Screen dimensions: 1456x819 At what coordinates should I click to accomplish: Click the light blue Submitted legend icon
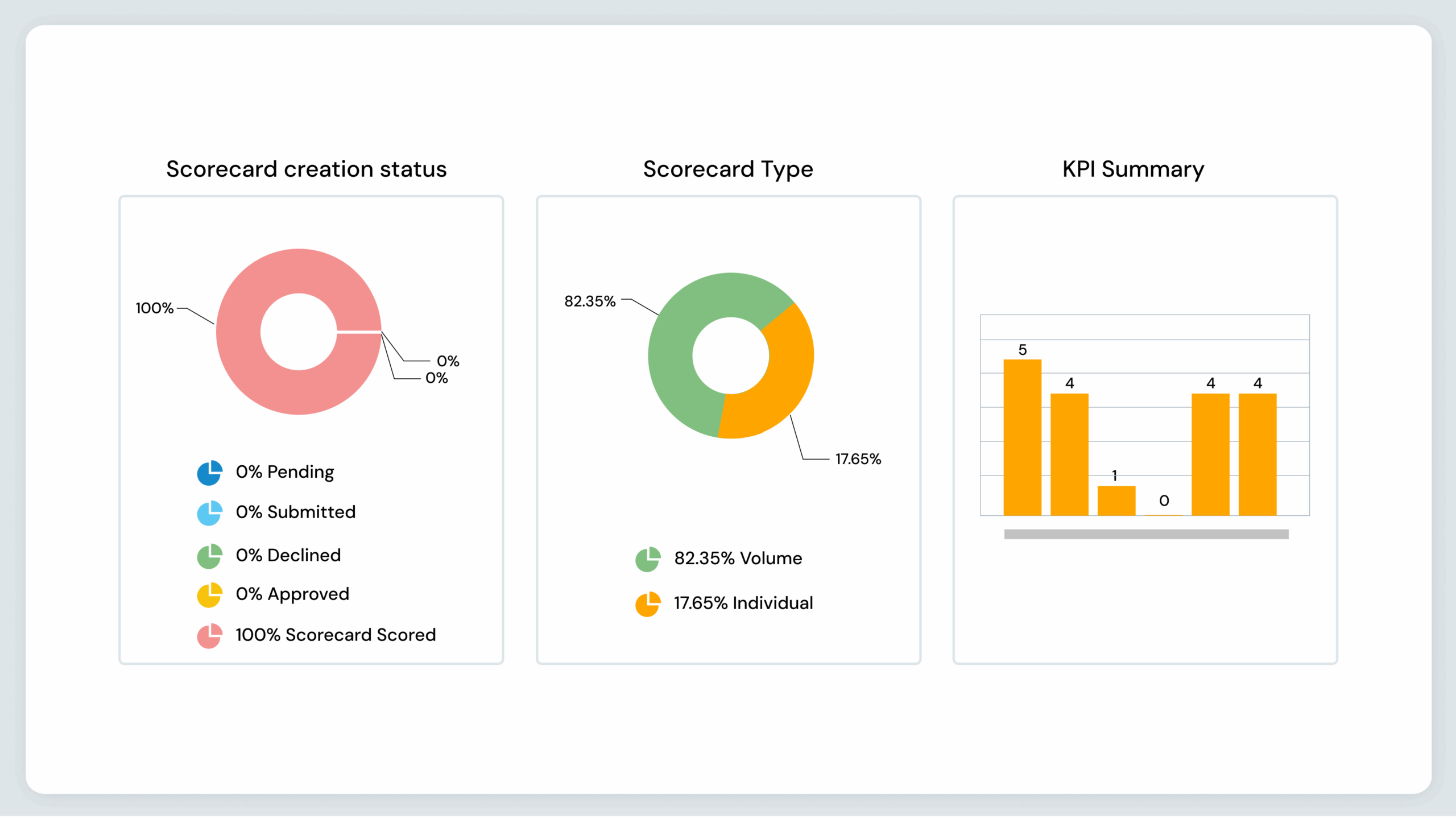click(209, 513)
